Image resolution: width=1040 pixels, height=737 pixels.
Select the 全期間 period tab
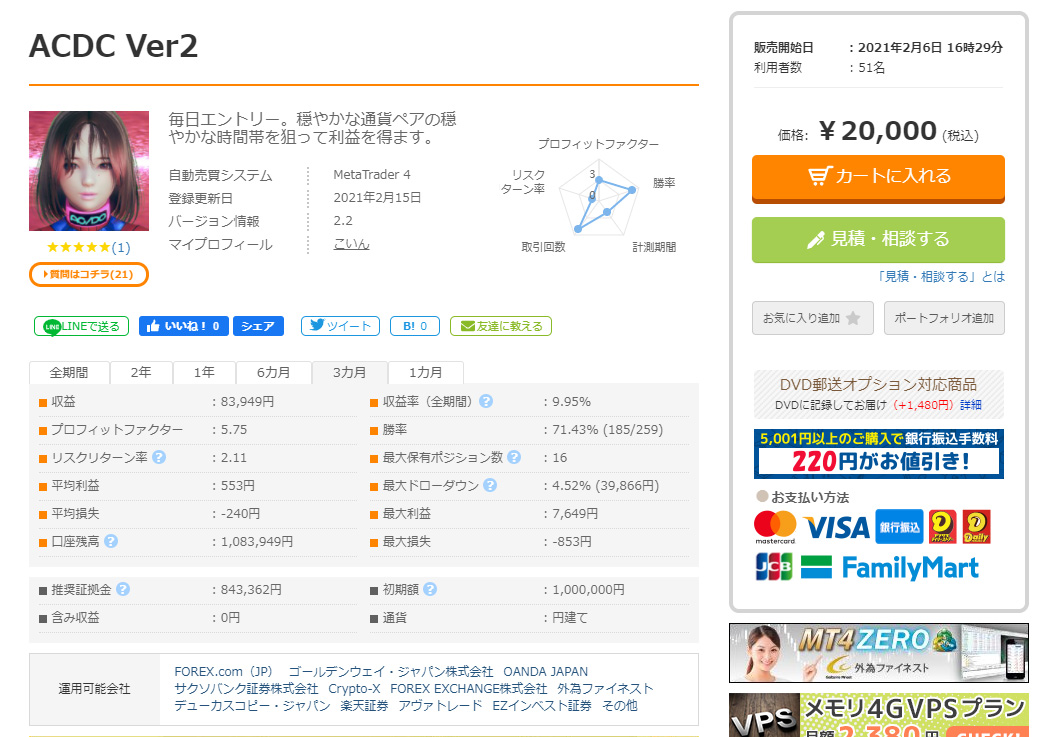click(x=69, y=372)
